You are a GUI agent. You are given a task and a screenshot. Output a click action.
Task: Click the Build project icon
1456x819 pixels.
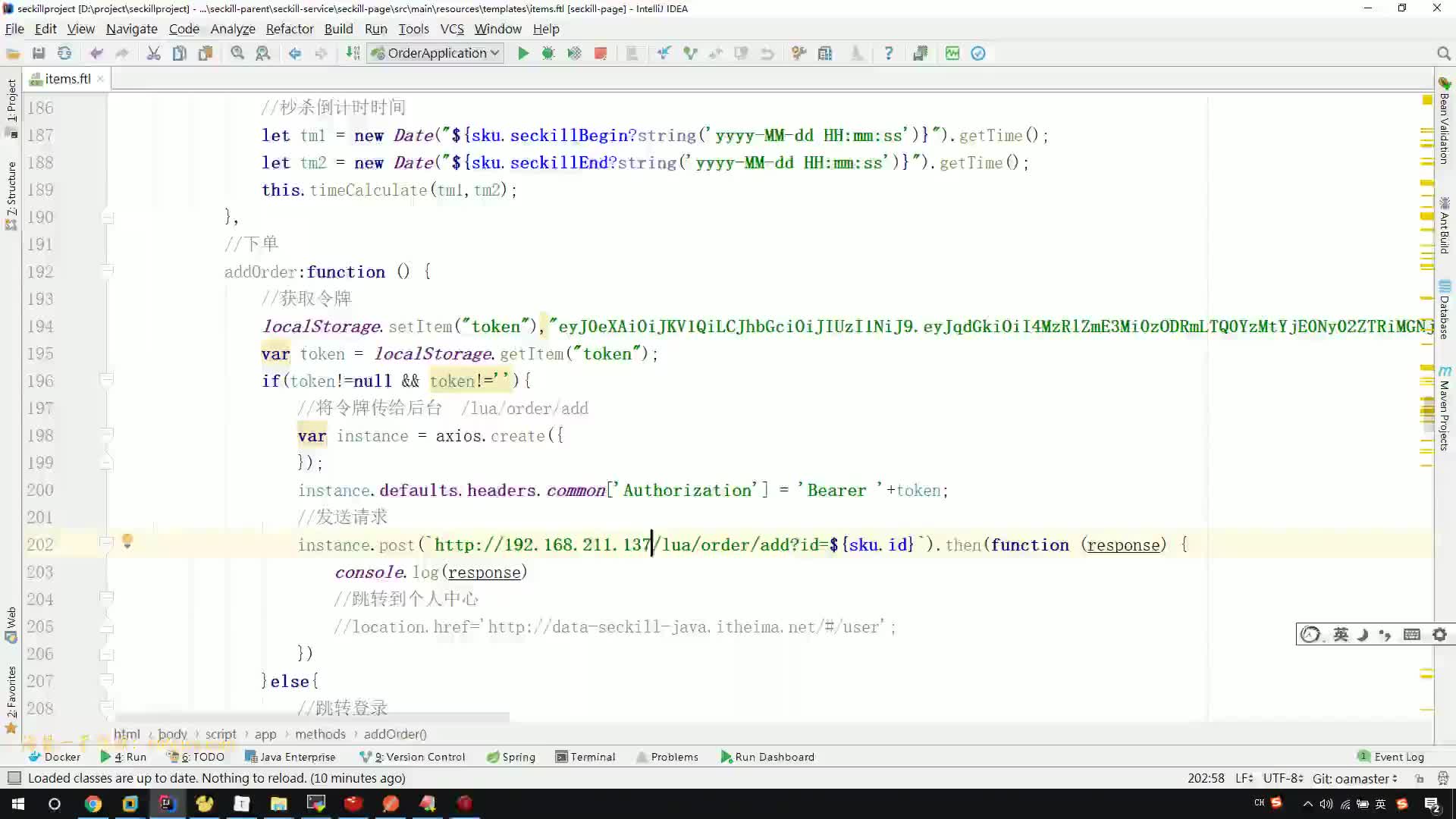click(x=353, y=54)
